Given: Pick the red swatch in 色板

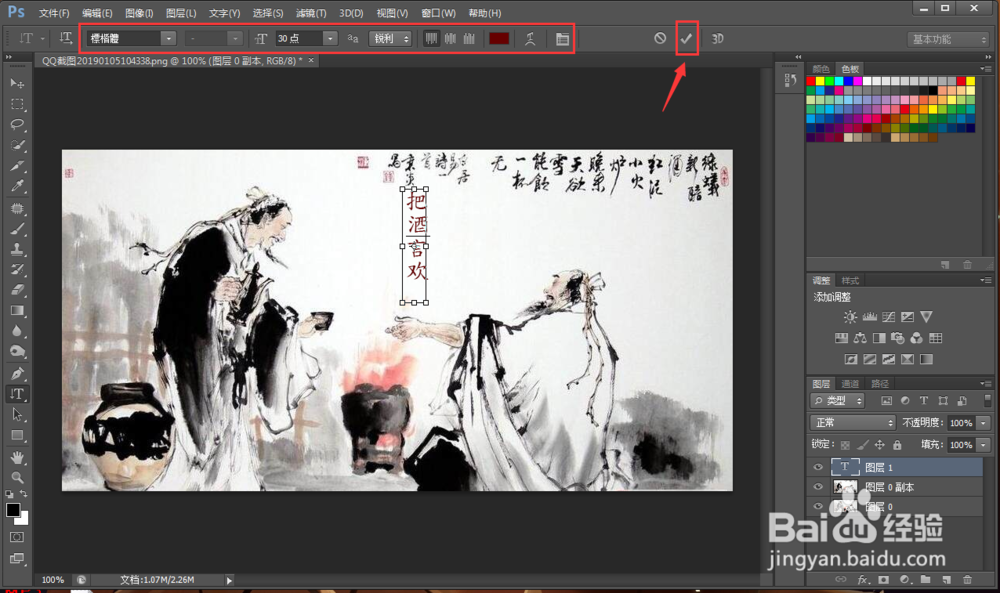Looking at the screenshot, I should (811, 81).
